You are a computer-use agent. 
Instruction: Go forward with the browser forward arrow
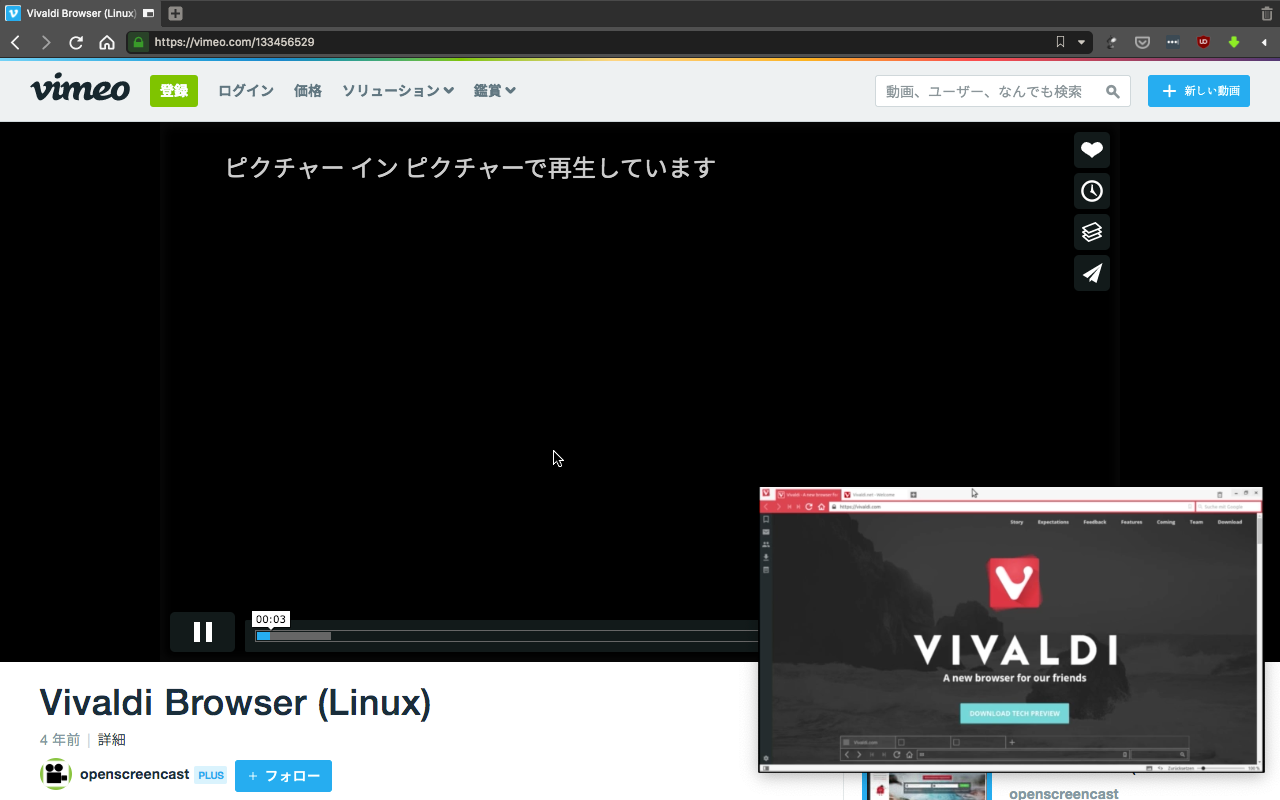point(45,43)
